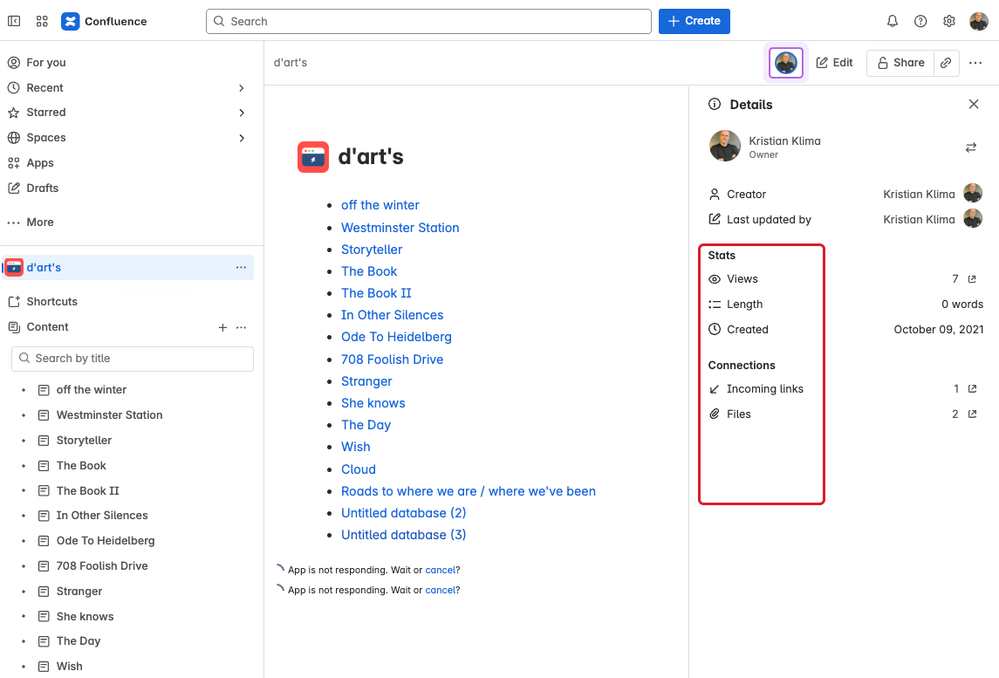Screen dimensions: 999x678
Task: Open profile avatar in top bar
Action: pyautogui.click(x=979, y=21)
